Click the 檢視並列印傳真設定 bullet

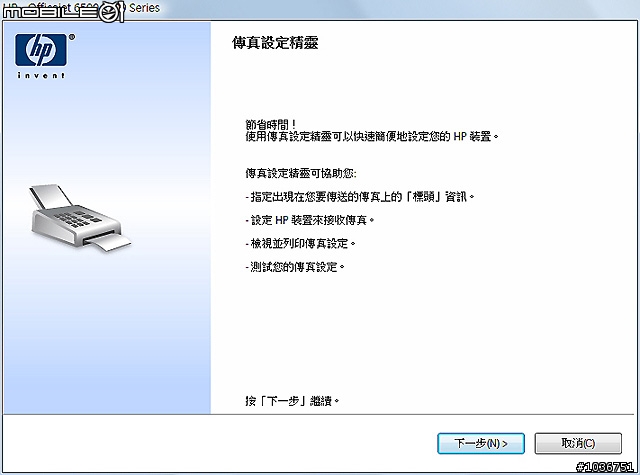click(300, 244)
